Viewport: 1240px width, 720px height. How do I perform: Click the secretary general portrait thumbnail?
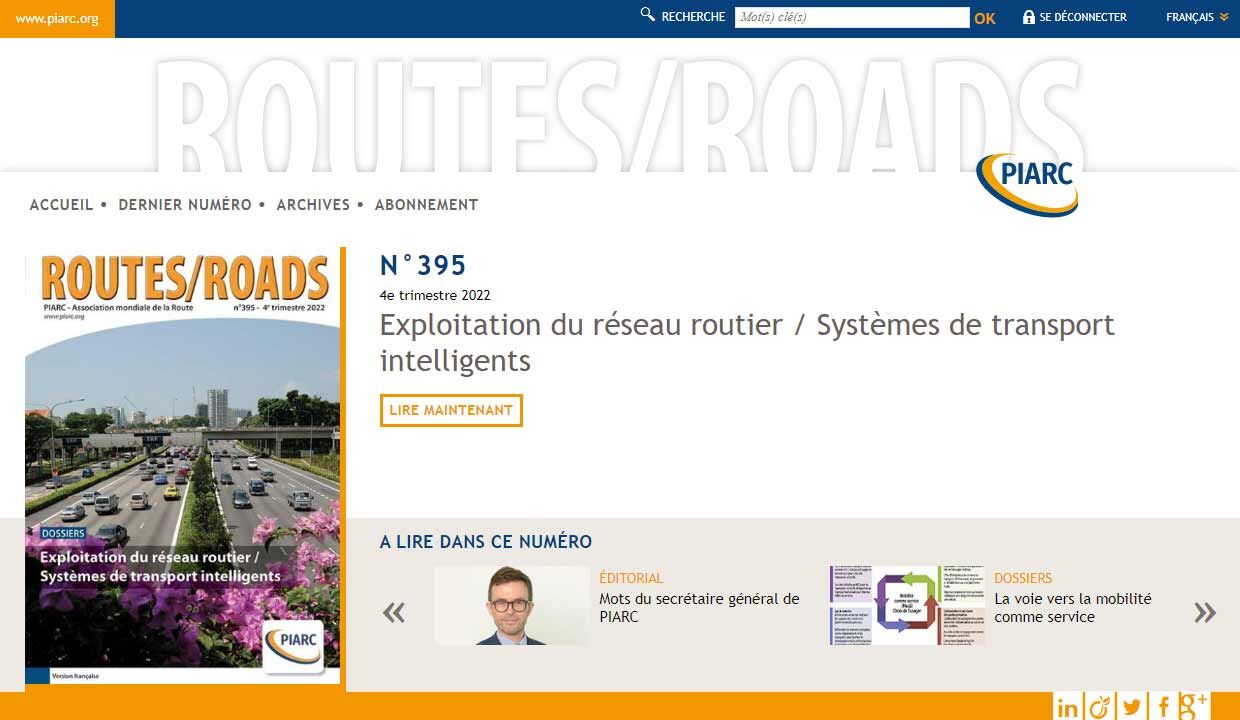(512, 606)
